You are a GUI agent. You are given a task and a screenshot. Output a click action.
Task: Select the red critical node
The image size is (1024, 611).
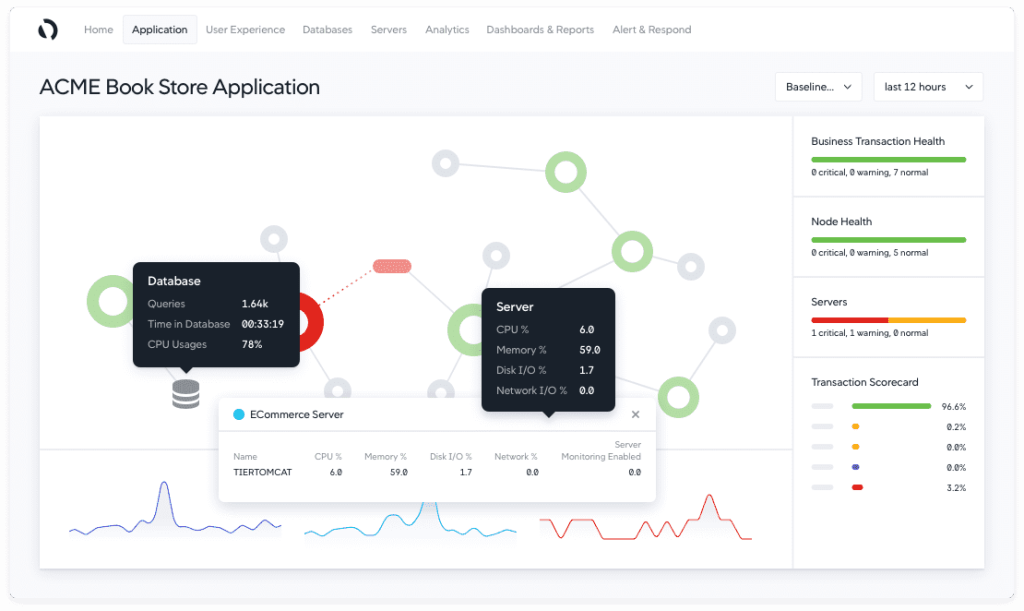pos(312,322)
